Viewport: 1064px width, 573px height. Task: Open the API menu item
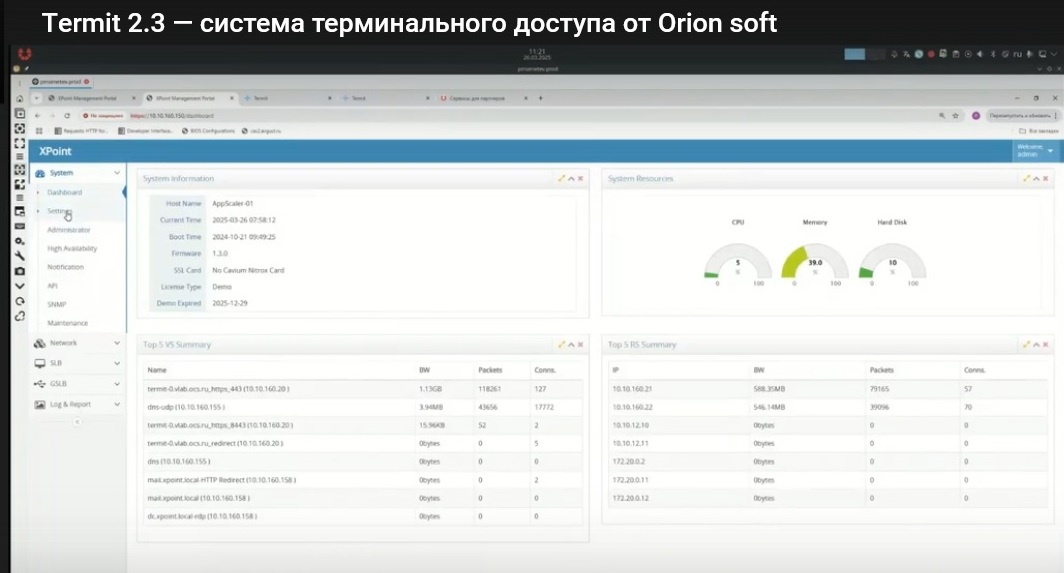point(52,286)
